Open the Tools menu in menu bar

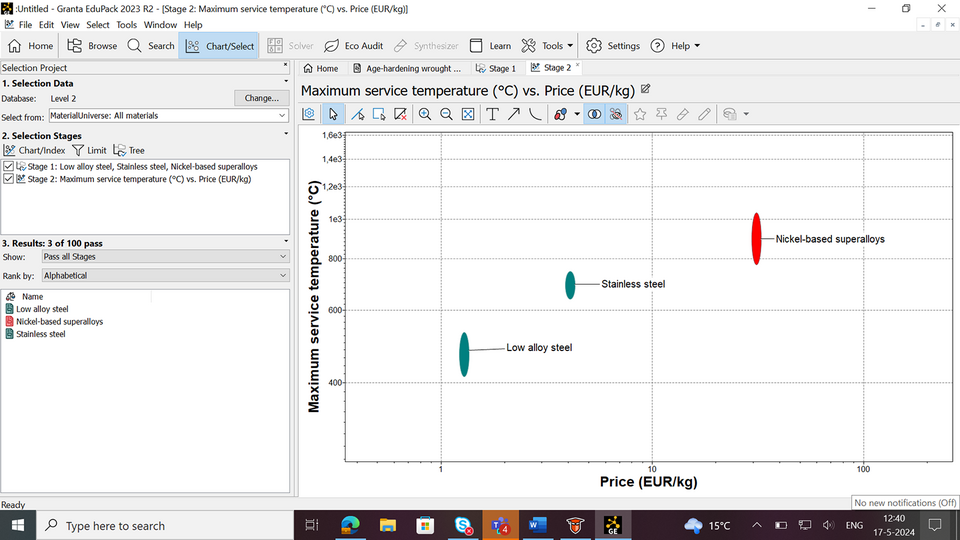(x=126, y=25)
